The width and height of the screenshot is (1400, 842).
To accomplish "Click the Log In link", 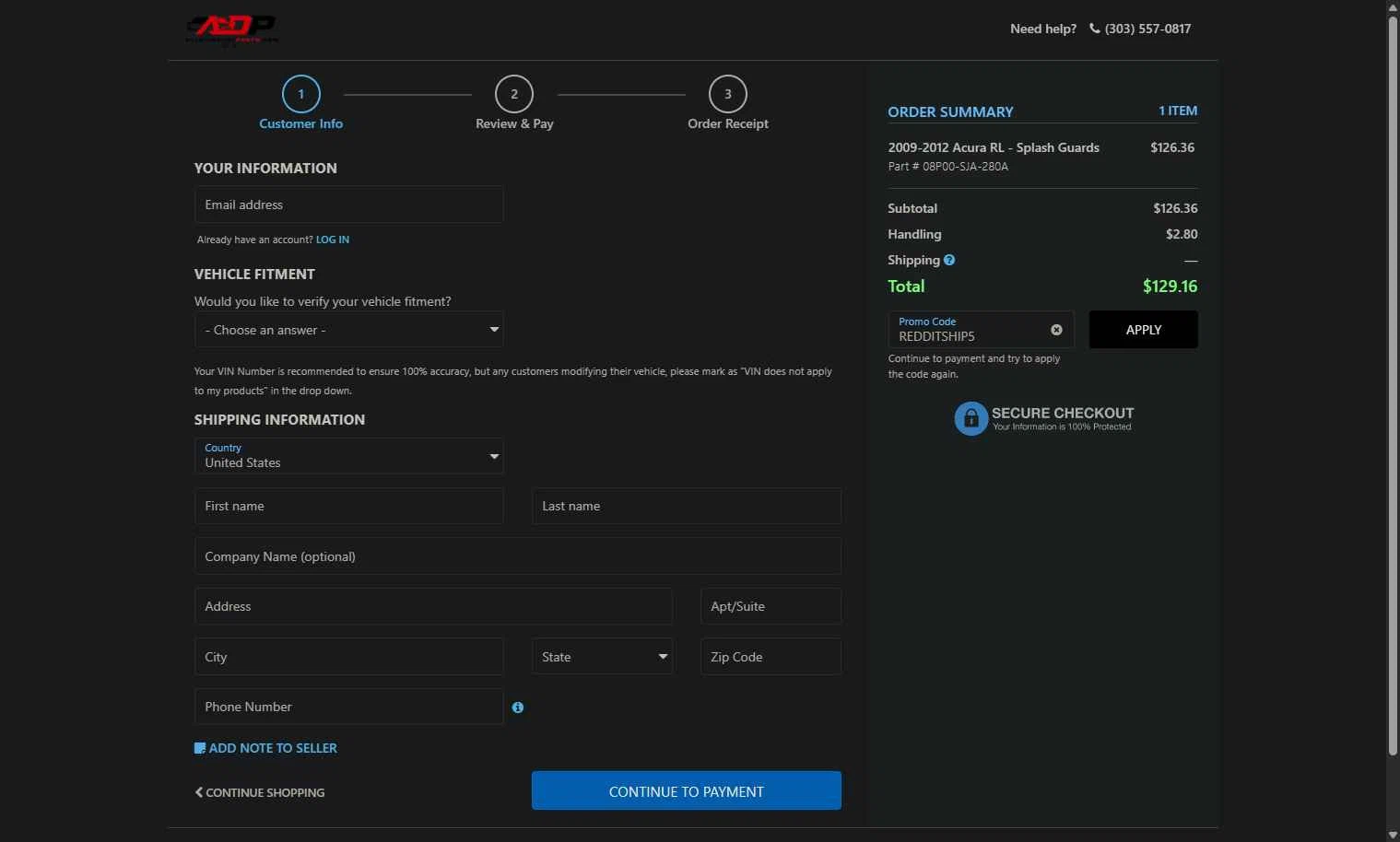I will (x=333, y=240).
